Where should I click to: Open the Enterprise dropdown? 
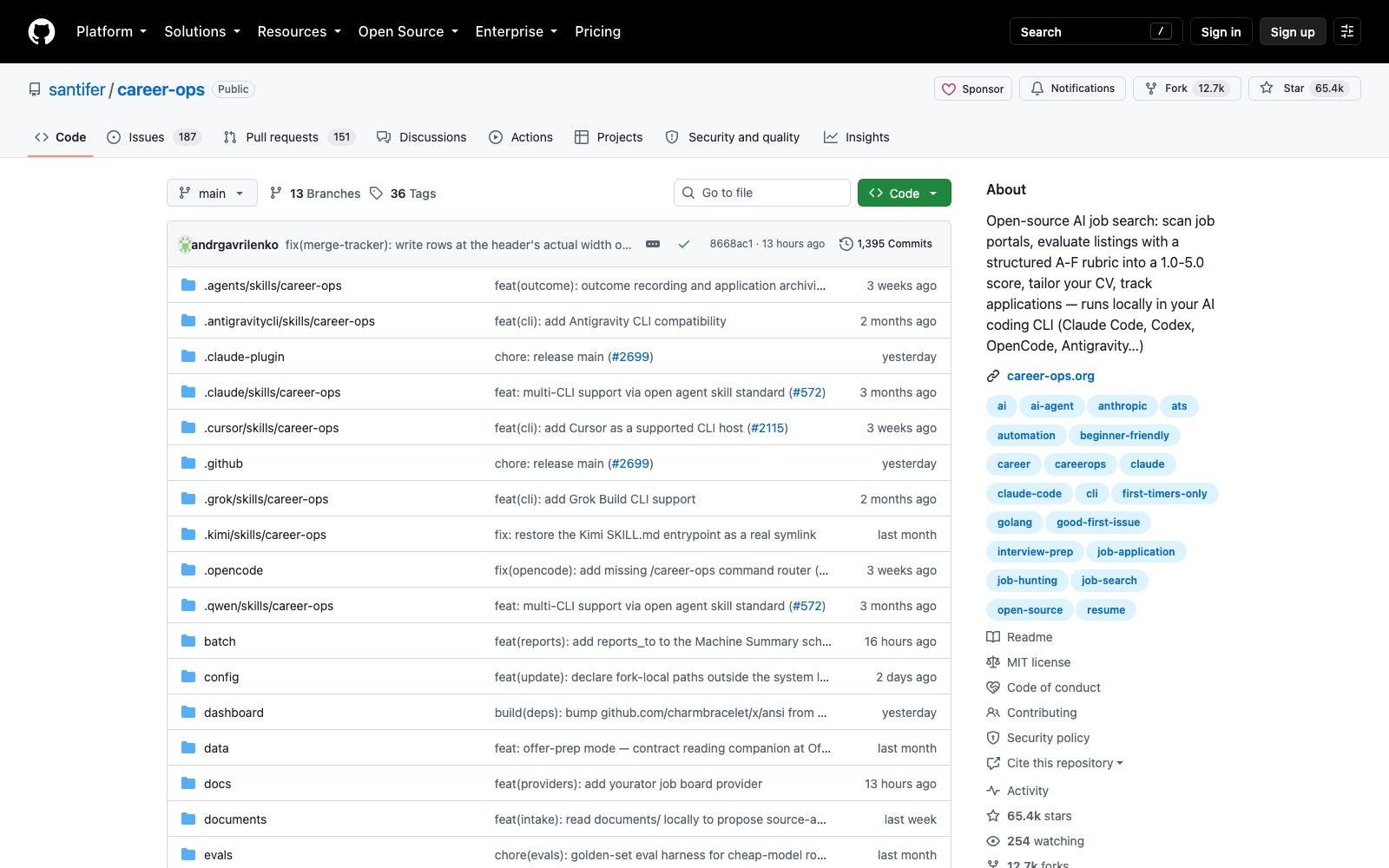pos(516,31)
